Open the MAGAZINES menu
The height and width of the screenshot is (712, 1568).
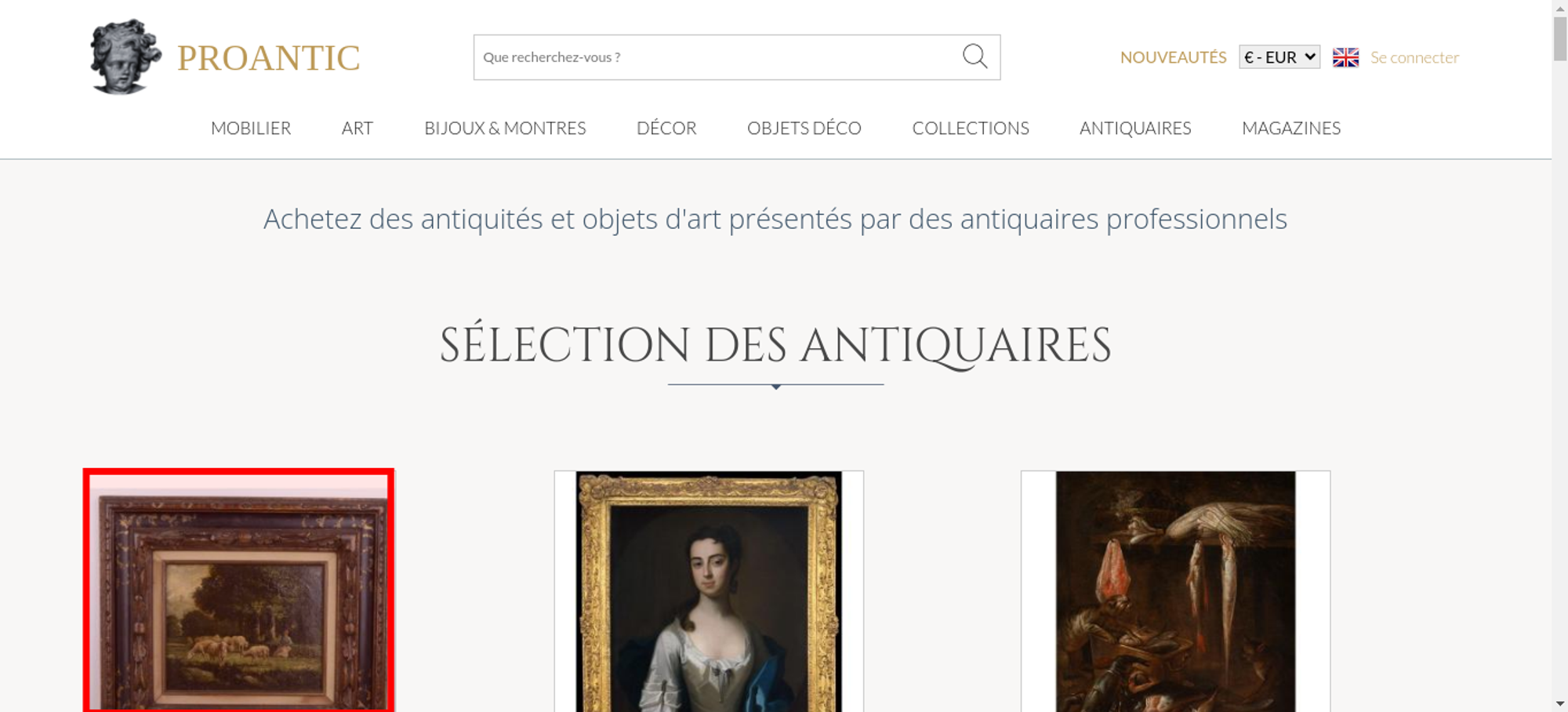(x=1291, y=128)
